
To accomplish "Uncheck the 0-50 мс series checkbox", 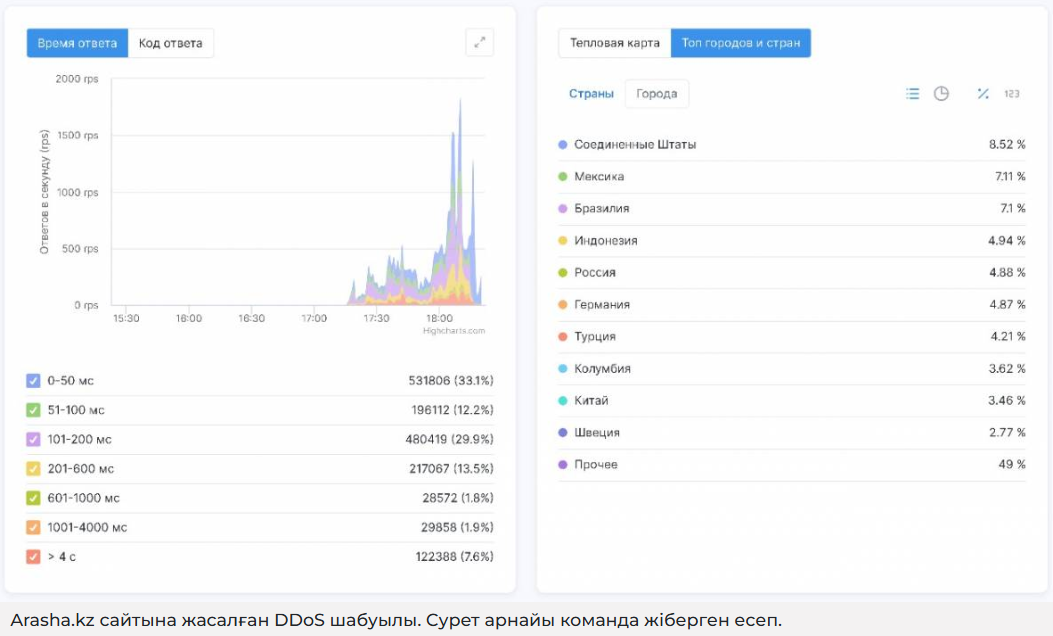I will 33,381.
